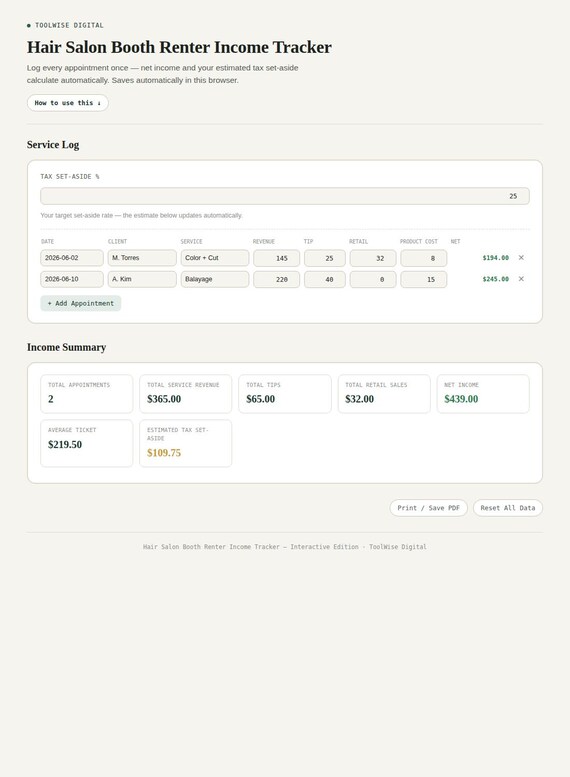Click the ToolWise Digital brand label
The width and height of the screenshot is (570, 777).
tap(69, 25)
